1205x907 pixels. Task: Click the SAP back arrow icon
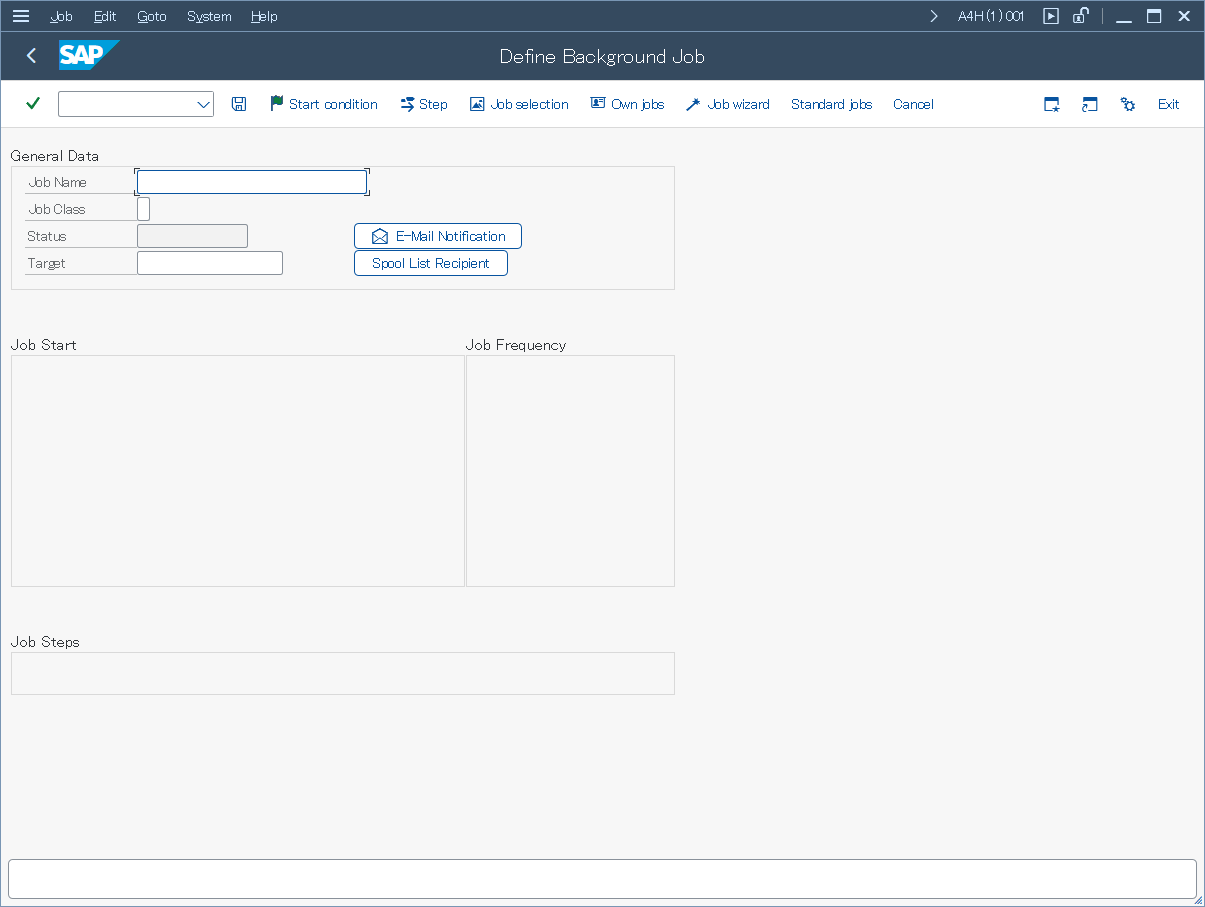click(32, 56)
